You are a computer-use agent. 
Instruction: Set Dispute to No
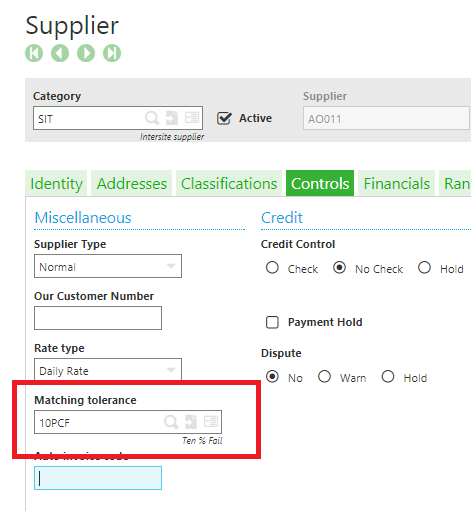(272, 377)
